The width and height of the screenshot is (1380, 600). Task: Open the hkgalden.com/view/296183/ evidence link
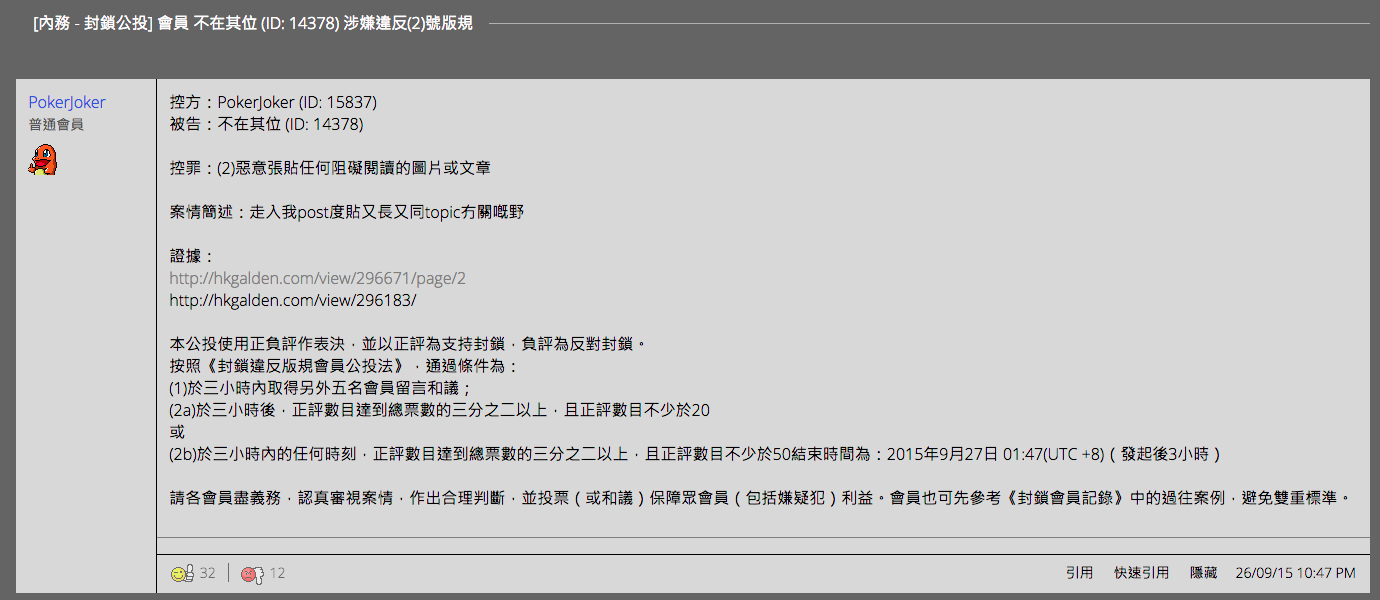(293, 300)
